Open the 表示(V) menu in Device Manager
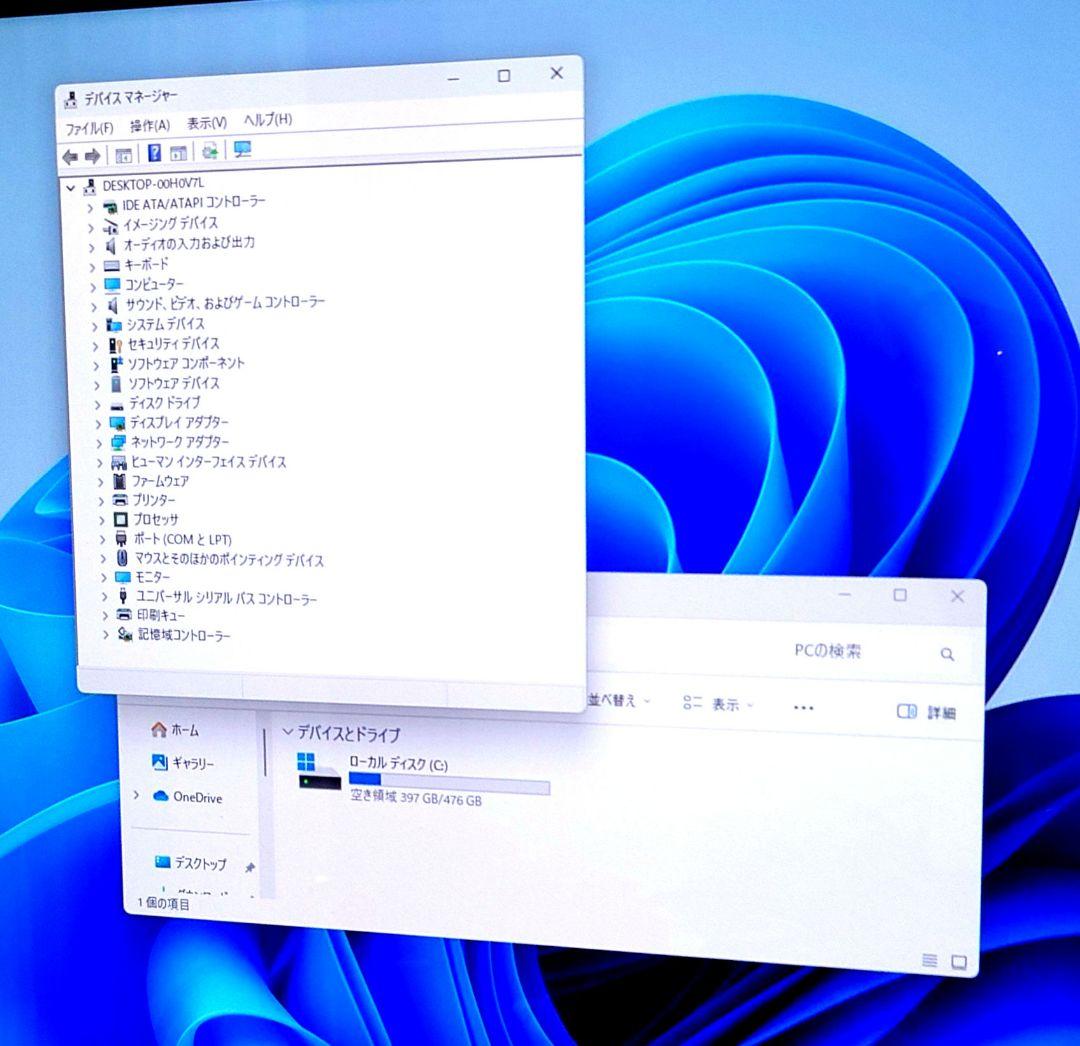The height and width of the screenshot is (1046, 1080). pyautogui.click(x=204, y=121)
